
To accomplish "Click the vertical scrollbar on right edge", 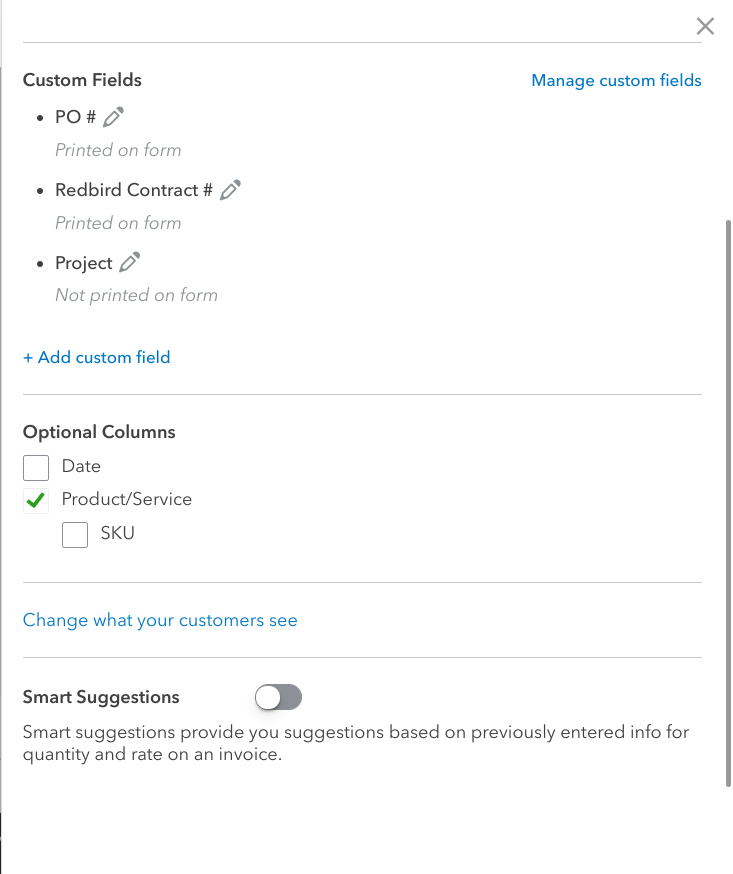I will click(x=728, y=500).
